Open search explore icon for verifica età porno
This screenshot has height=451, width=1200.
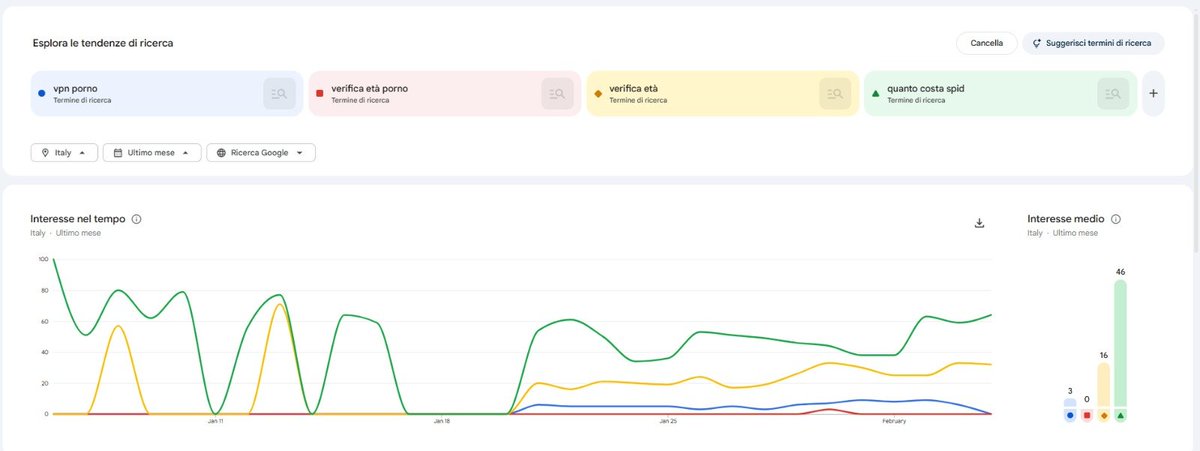558,94
